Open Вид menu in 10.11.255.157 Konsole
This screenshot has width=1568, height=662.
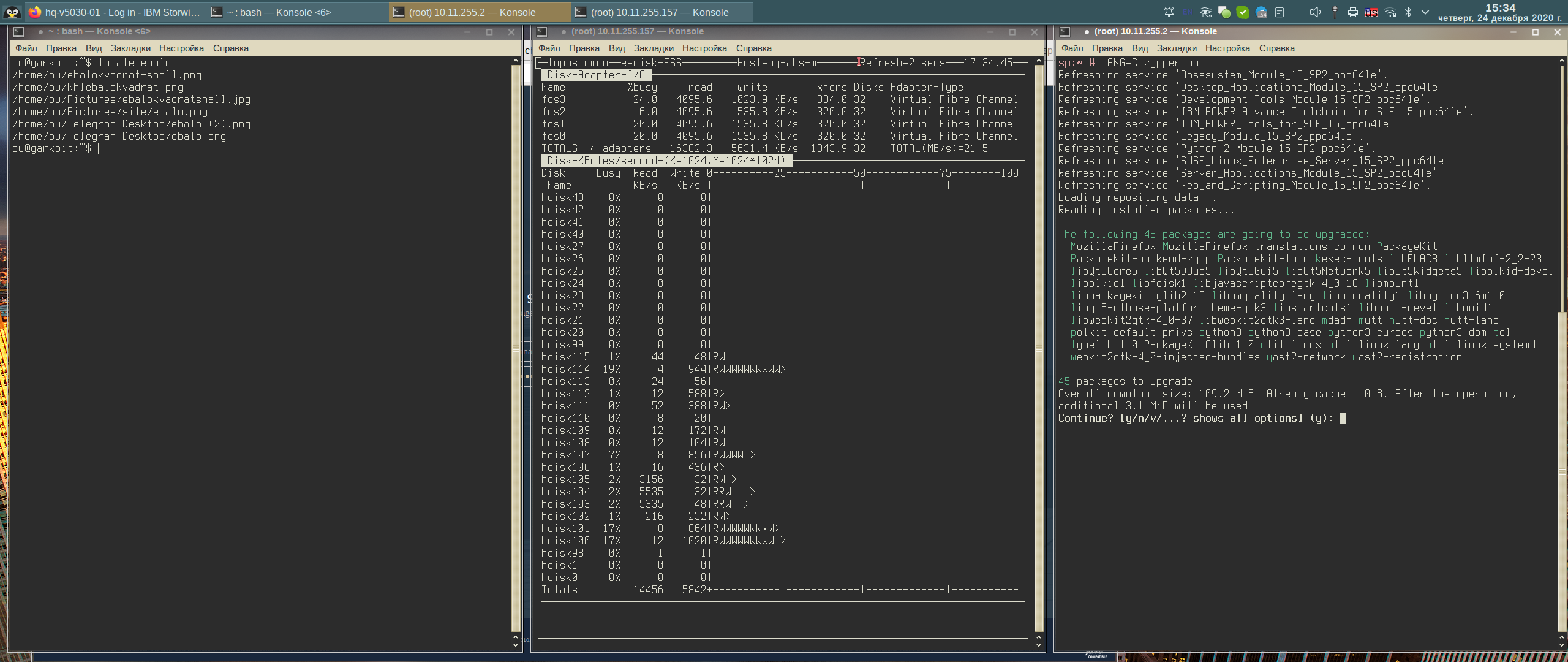(617, 48)
